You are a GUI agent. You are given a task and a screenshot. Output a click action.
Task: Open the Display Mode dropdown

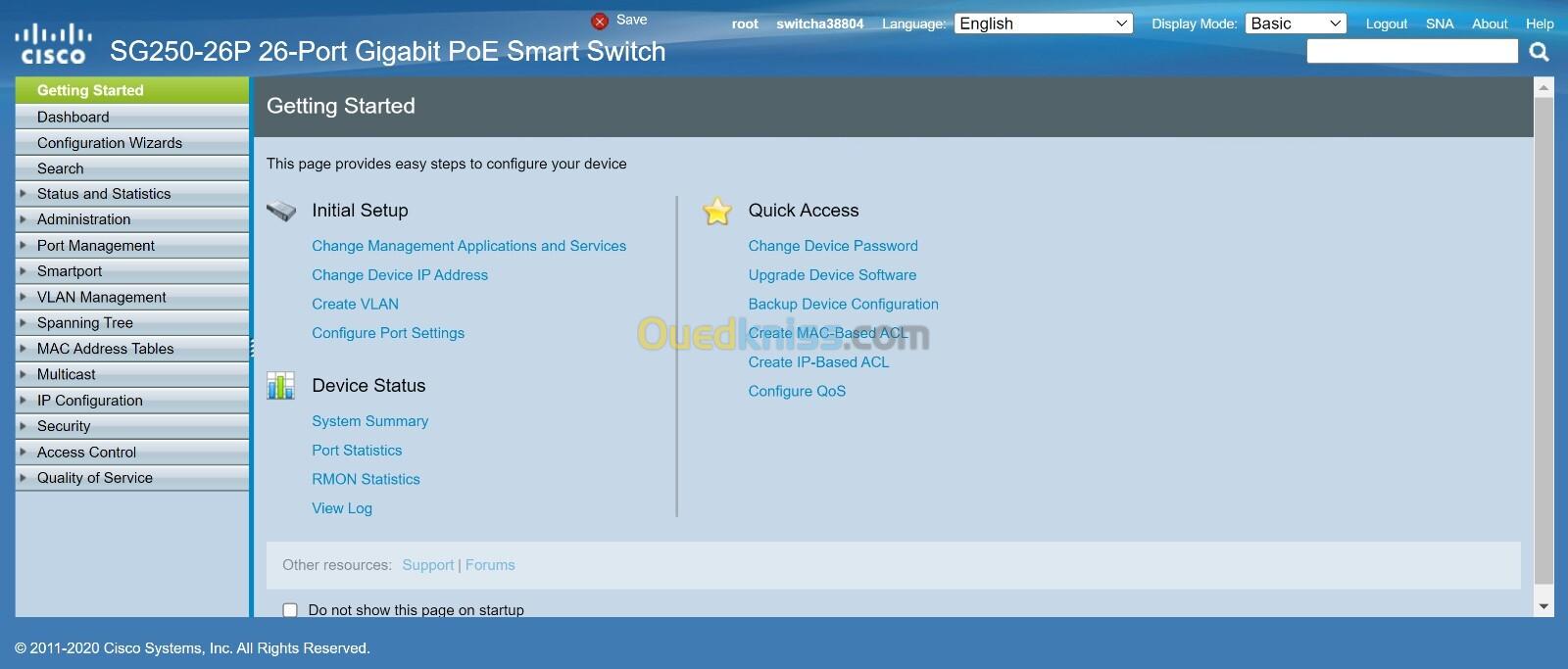tap(1295, 24)
